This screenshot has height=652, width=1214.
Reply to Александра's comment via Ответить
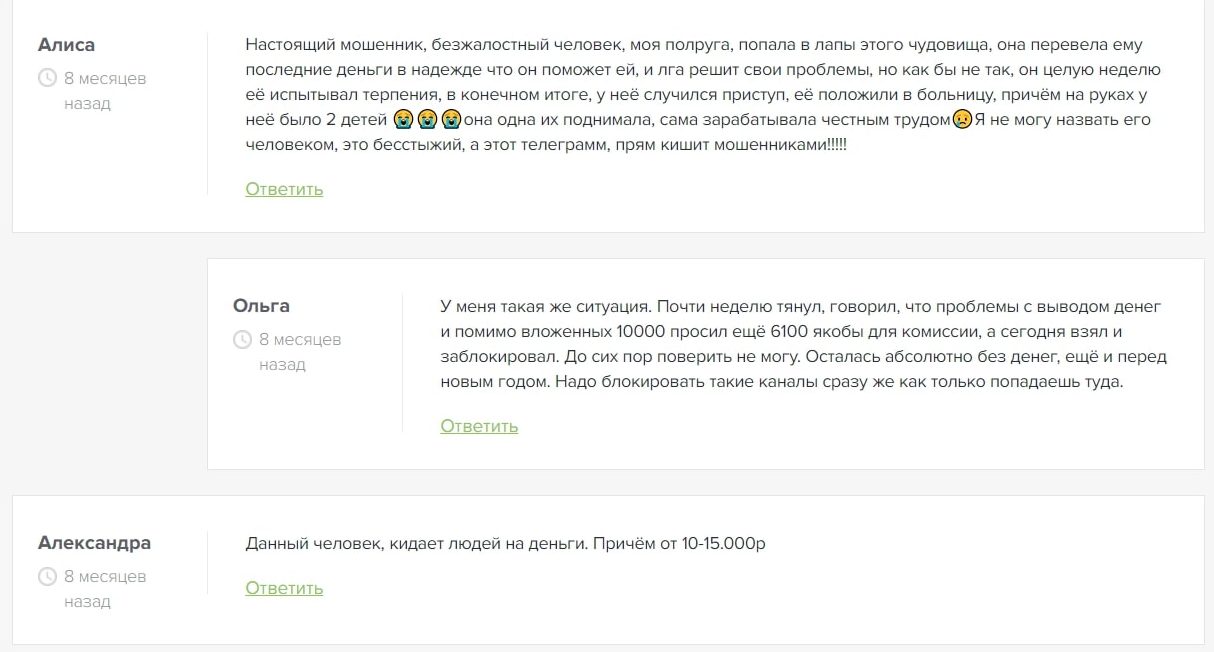click(x=284, y=588)
